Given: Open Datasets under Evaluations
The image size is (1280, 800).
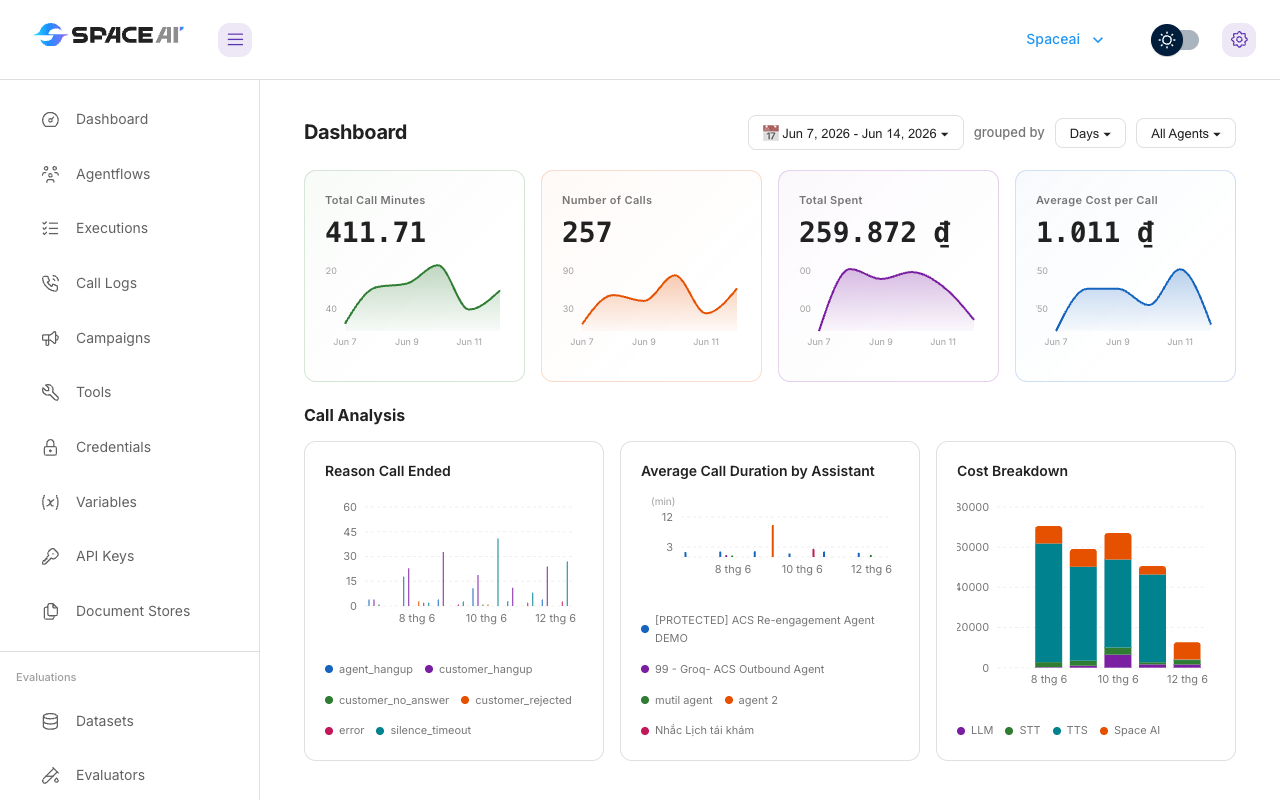Looking at the screenshot, I should pyautogui.click(x=130, y=721).
